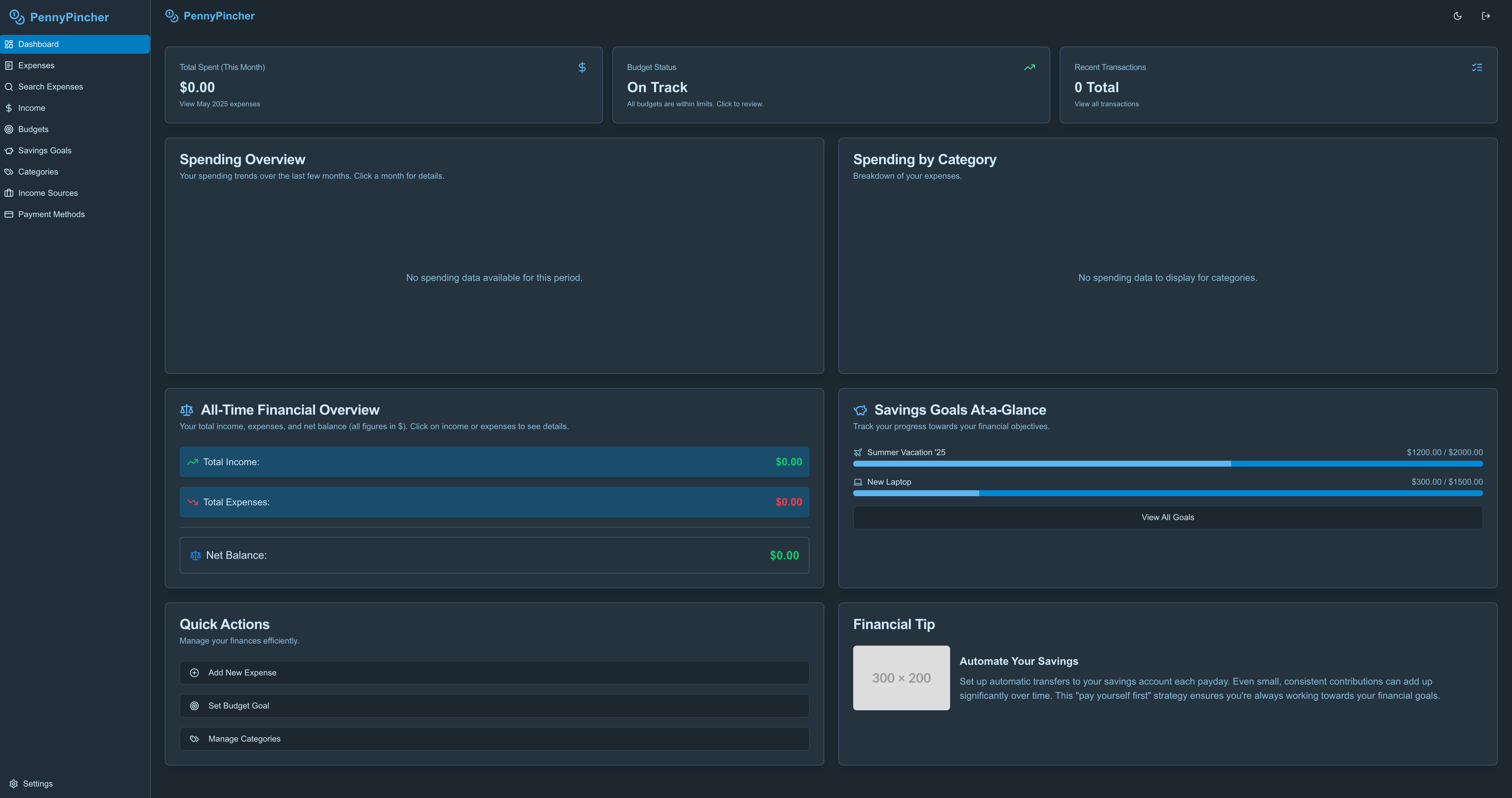
Task: Select Payment Methods label in sidebar
Action: [x=52, y=214]
